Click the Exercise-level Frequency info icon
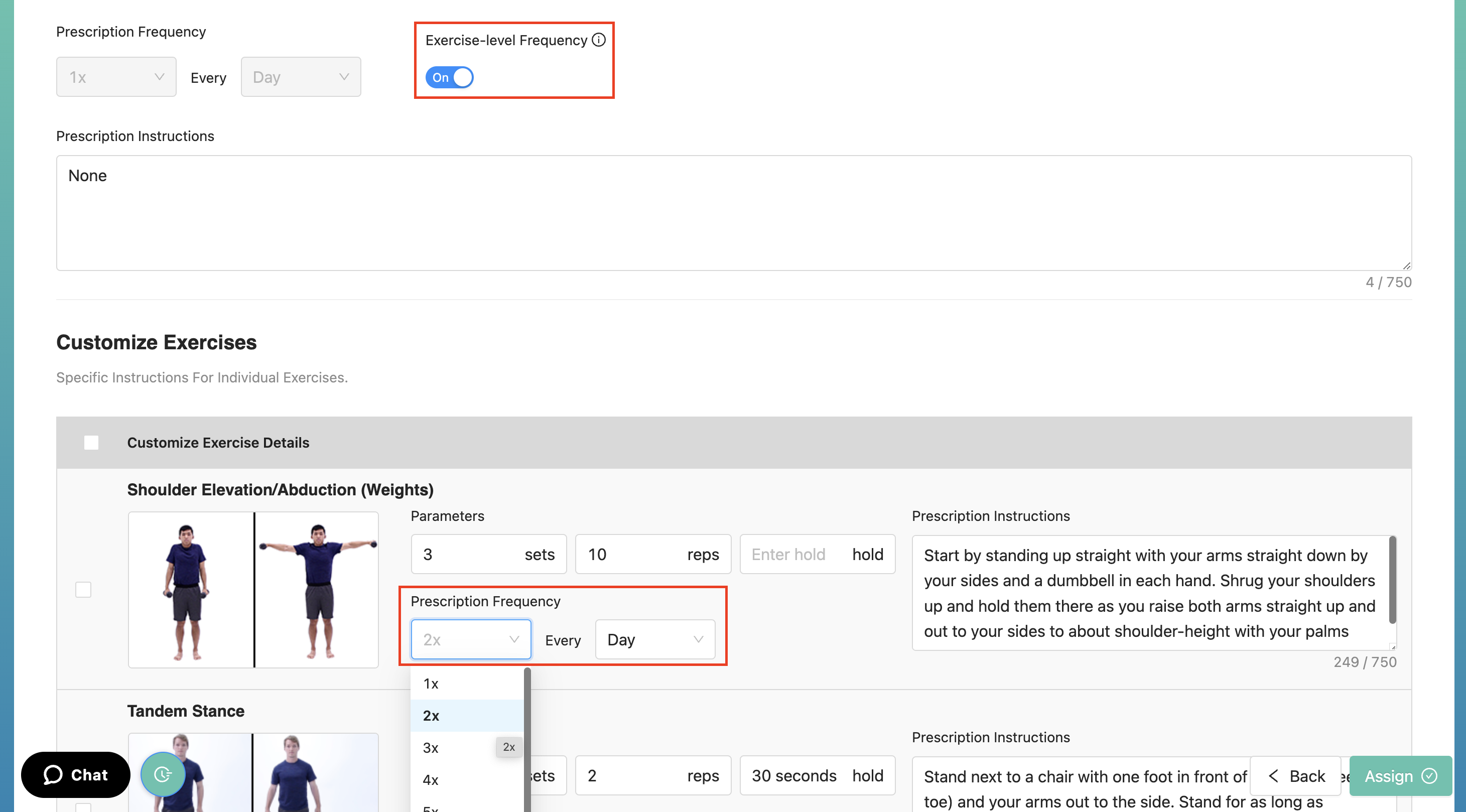 pos(598,40)
